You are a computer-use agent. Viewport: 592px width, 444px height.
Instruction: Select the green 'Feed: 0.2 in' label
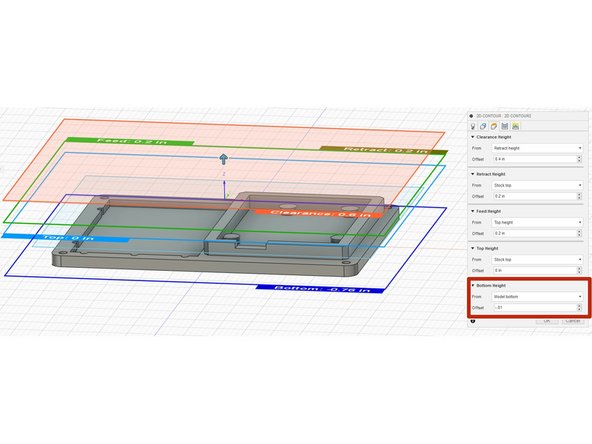(131, 141)
